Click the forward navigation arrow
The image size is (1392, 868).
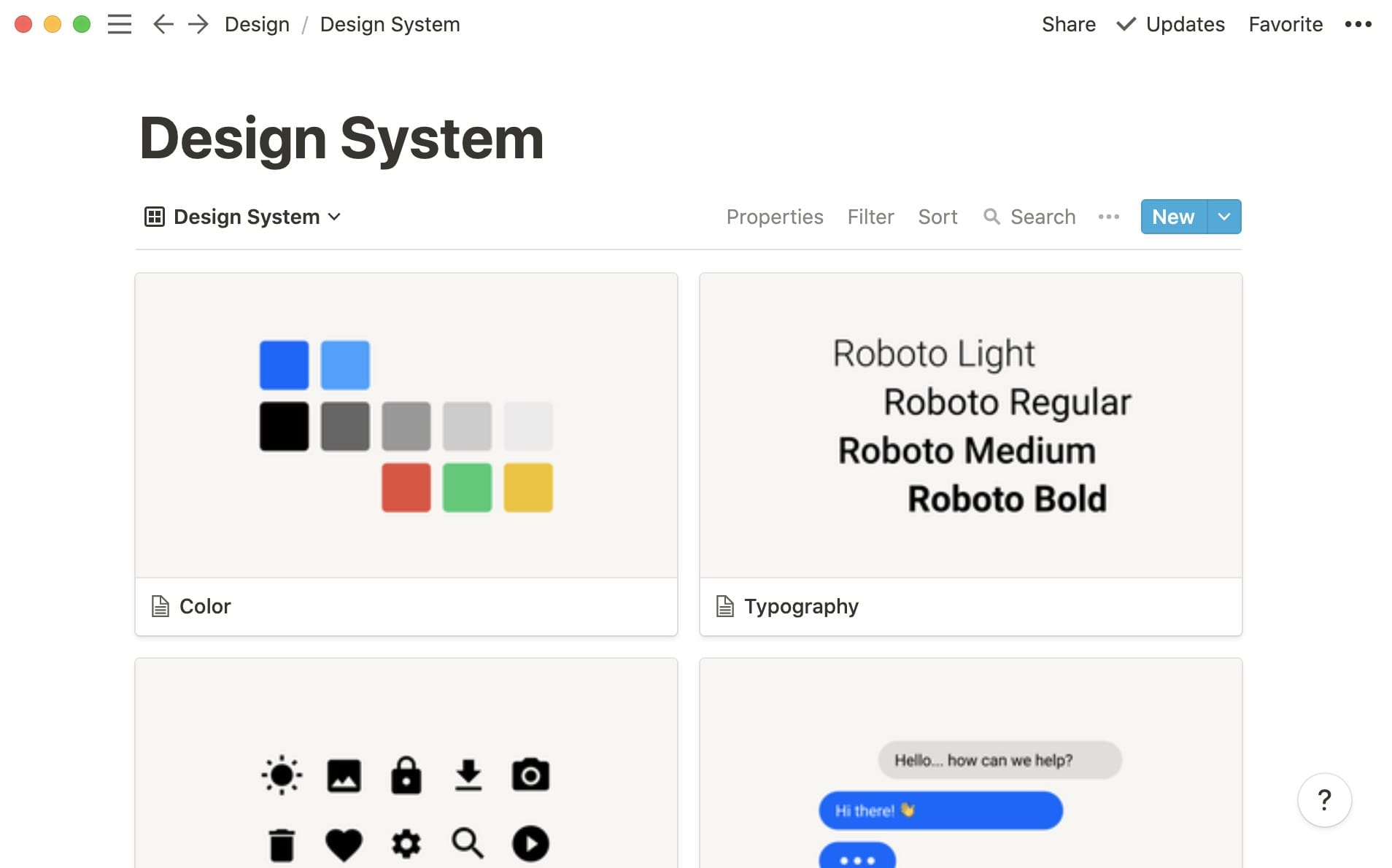pyautogui.click(x=196, y=24)
